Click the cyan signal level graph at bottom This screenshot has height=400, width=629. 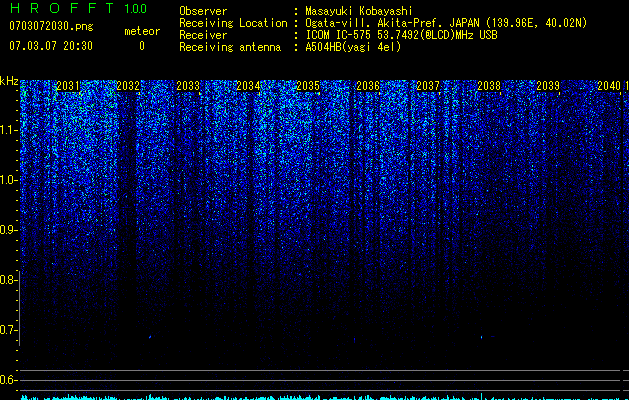[x=324, y=397]
